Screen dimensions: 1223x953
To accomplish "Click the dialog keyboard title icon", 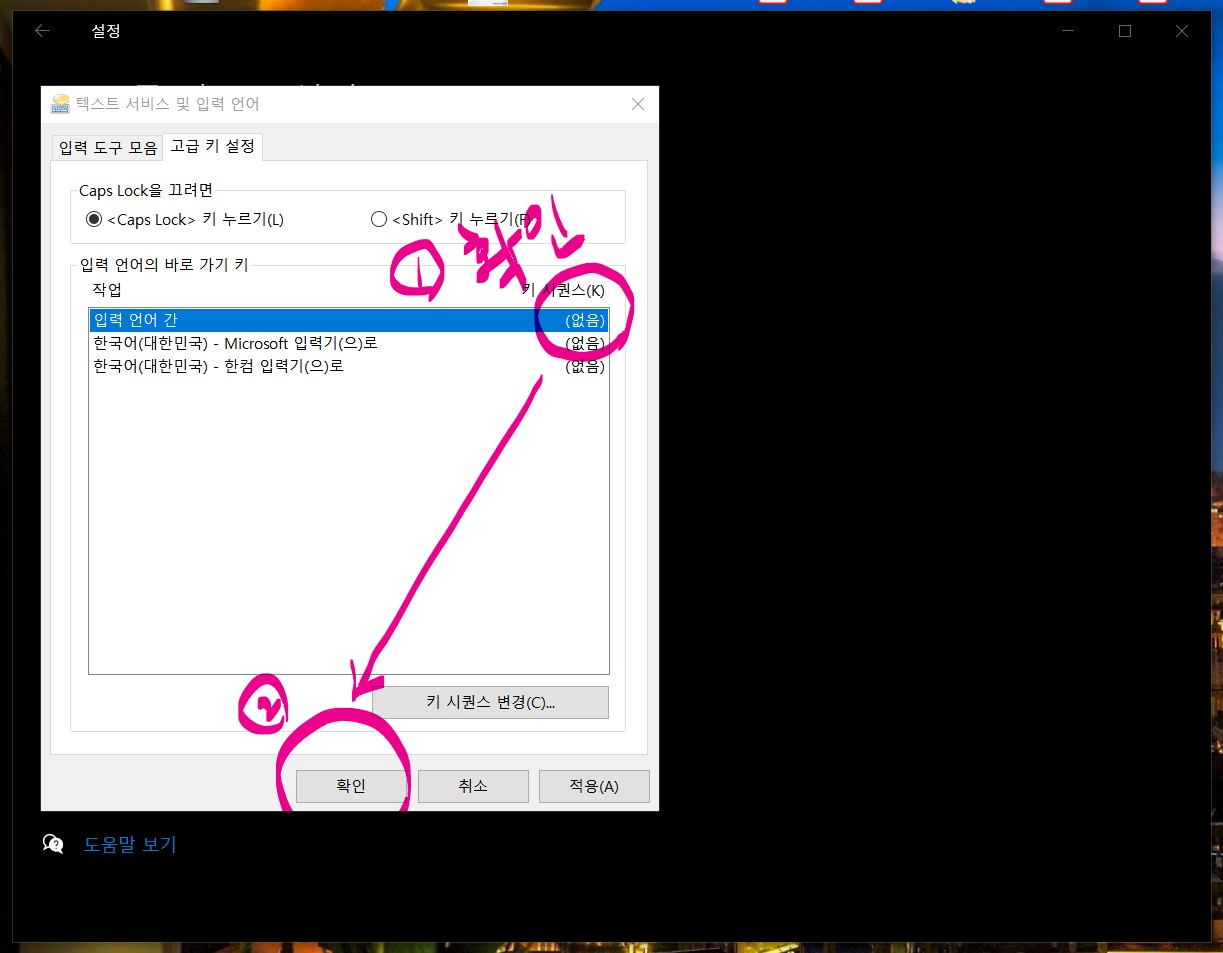I will tap(61, 104).
